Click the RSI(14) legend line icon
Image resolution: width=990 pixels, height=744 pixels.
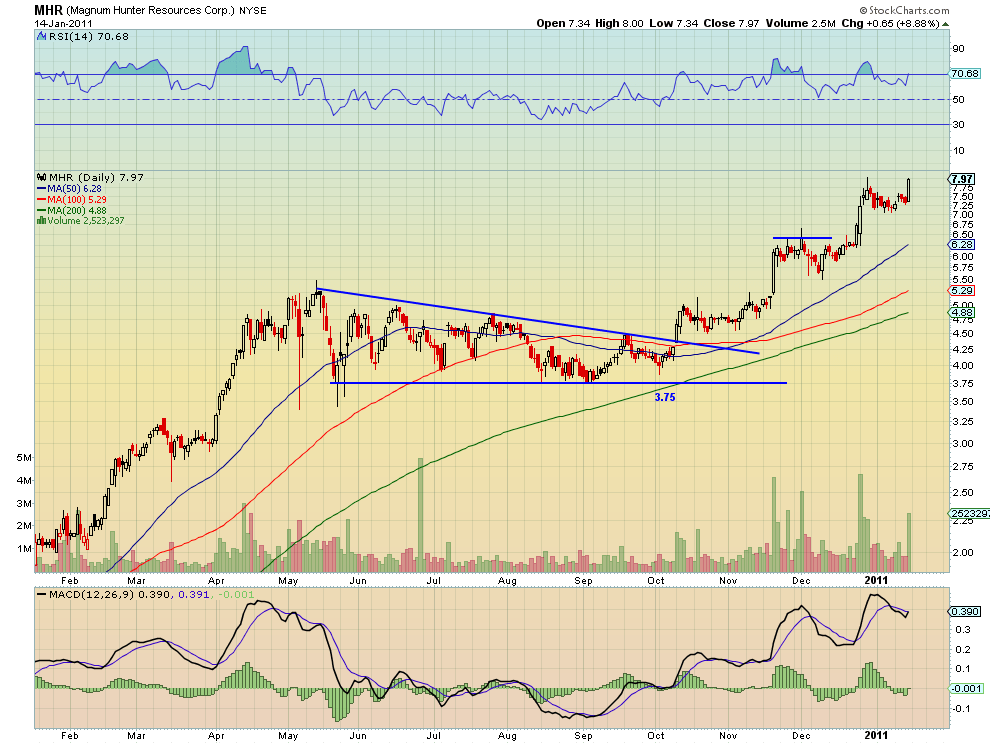tap(42, 37)
